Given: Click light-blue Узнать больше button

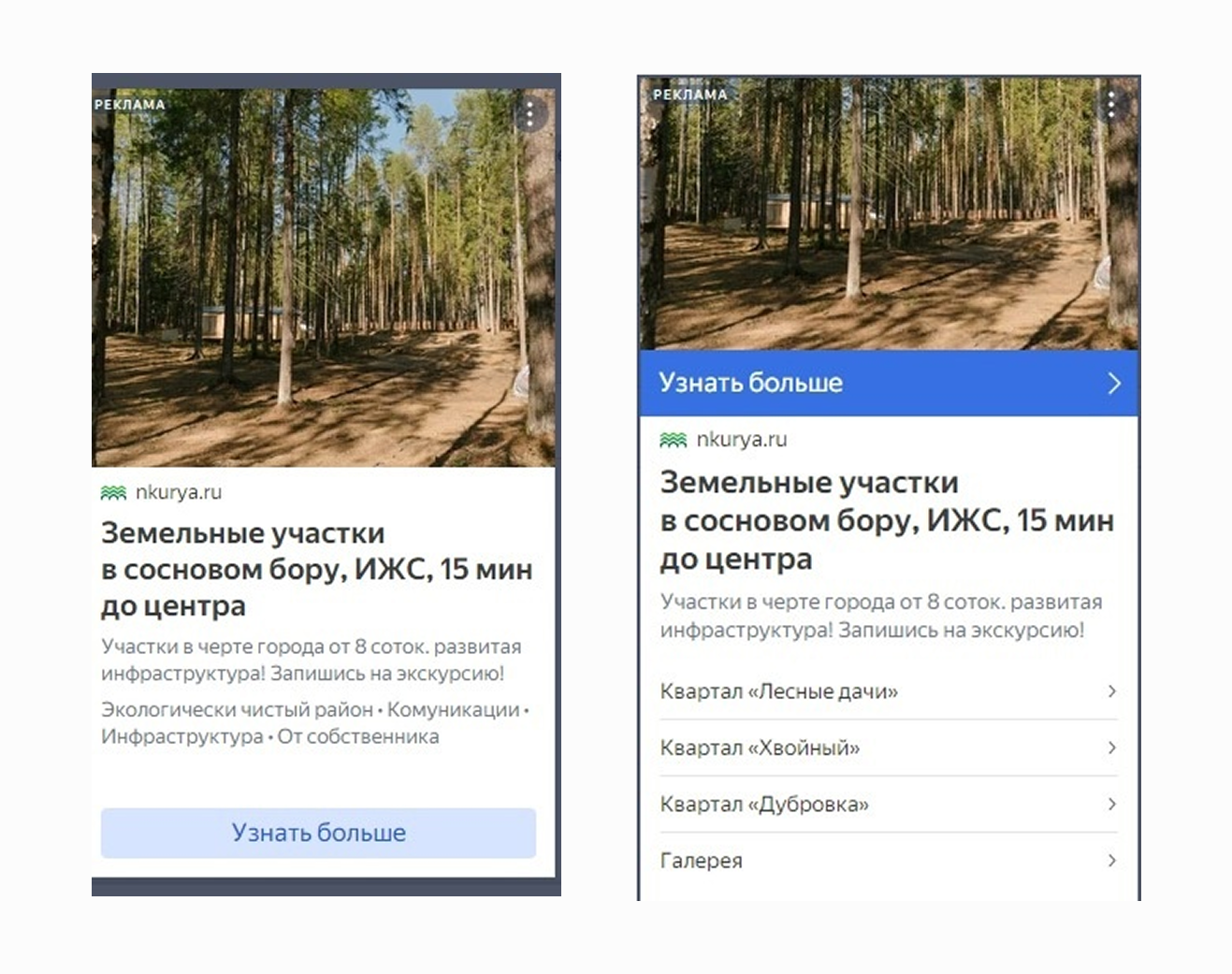Looking at the screenshot, I should pyautogui.click(x=318, y=833).
